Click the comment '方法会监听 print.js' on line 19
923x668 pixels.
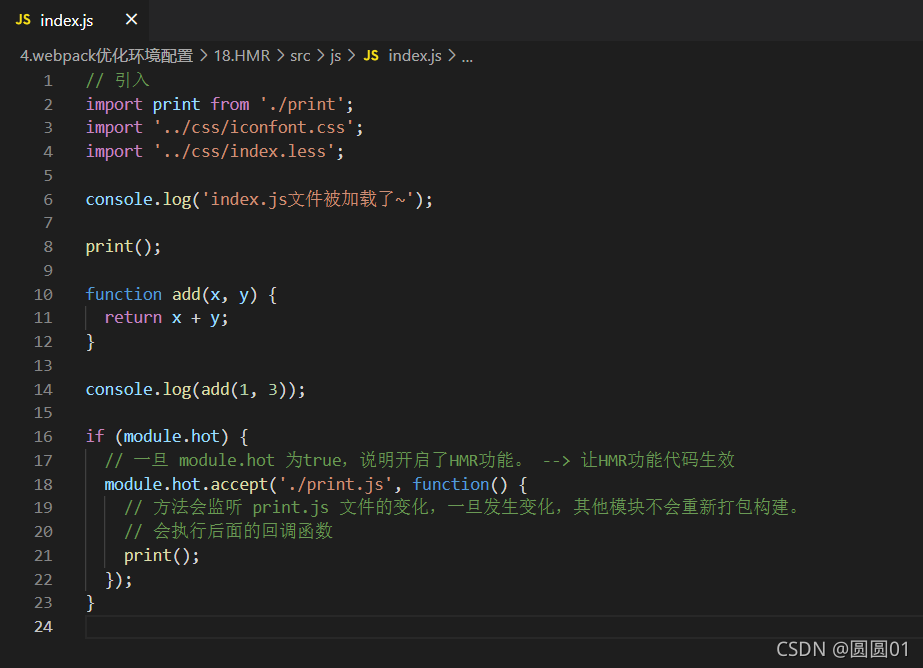462,507
